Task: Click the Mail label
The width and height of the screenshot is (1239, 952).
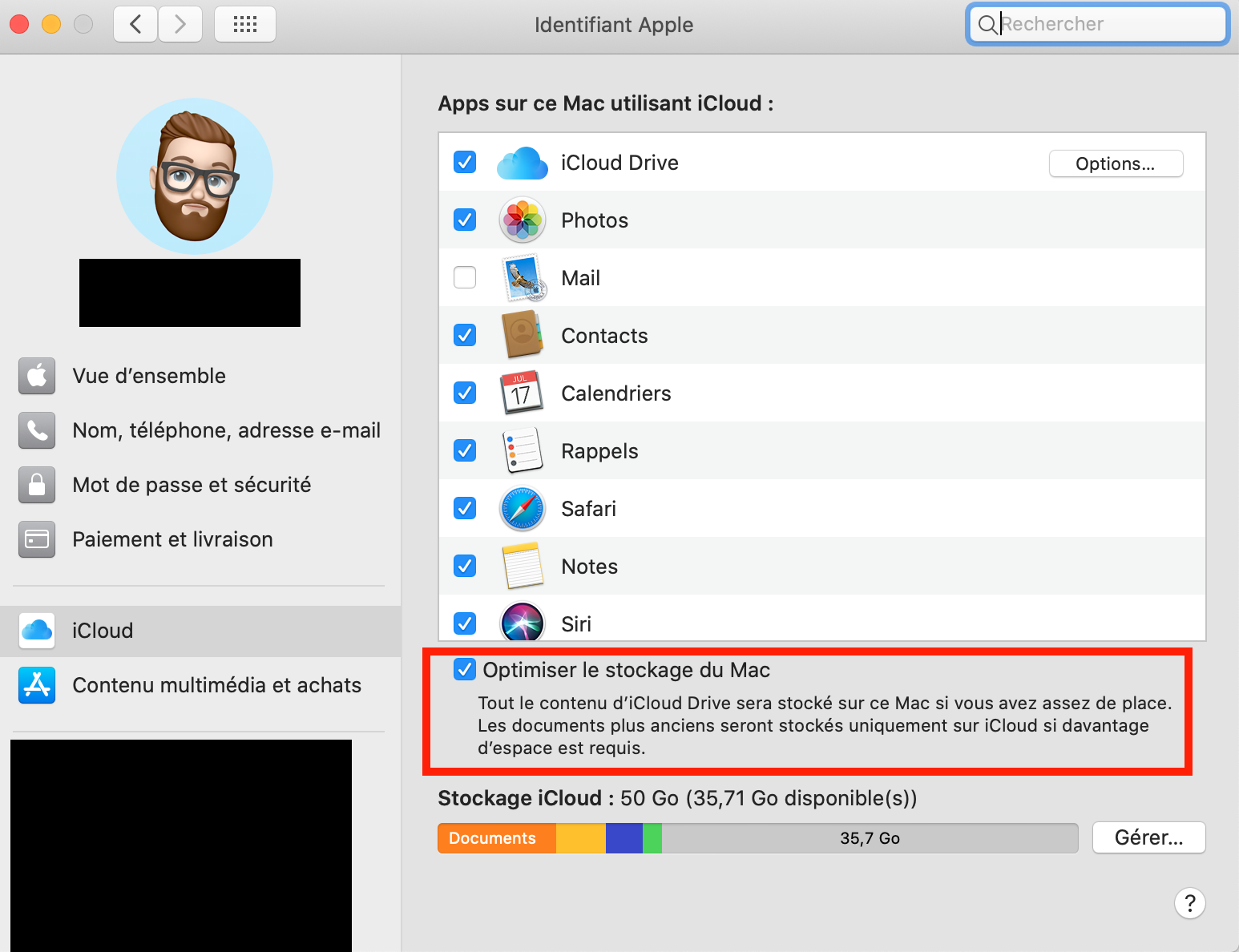Action: pos(580,278)
